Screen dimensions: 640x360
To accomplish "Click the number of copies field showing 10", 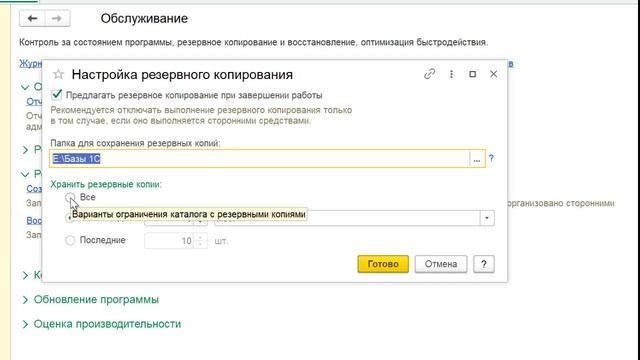I will tap(169, 241).
